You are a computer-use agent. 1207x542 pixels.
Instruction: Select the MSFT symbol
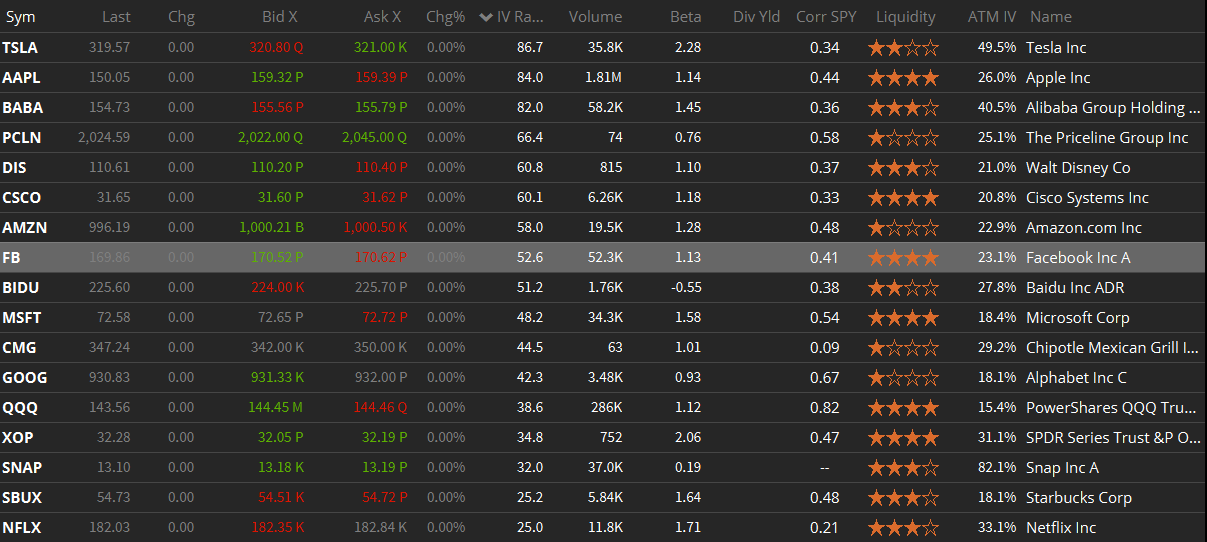click(21, 317)
